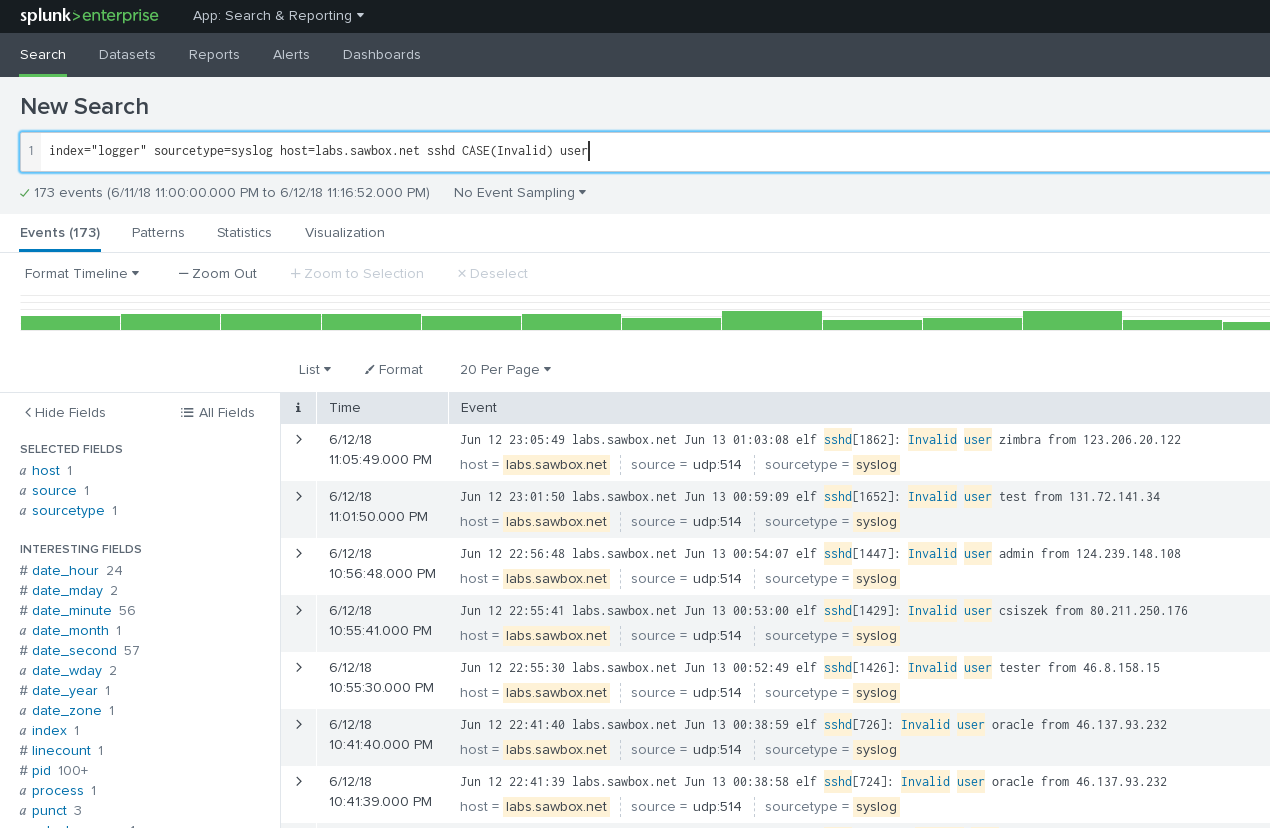The height and width of the screenshot is (828, 1270).
Task: Expand the 11:05:49 PM event row
Action: pyautogui.click(x=298, y=440)
